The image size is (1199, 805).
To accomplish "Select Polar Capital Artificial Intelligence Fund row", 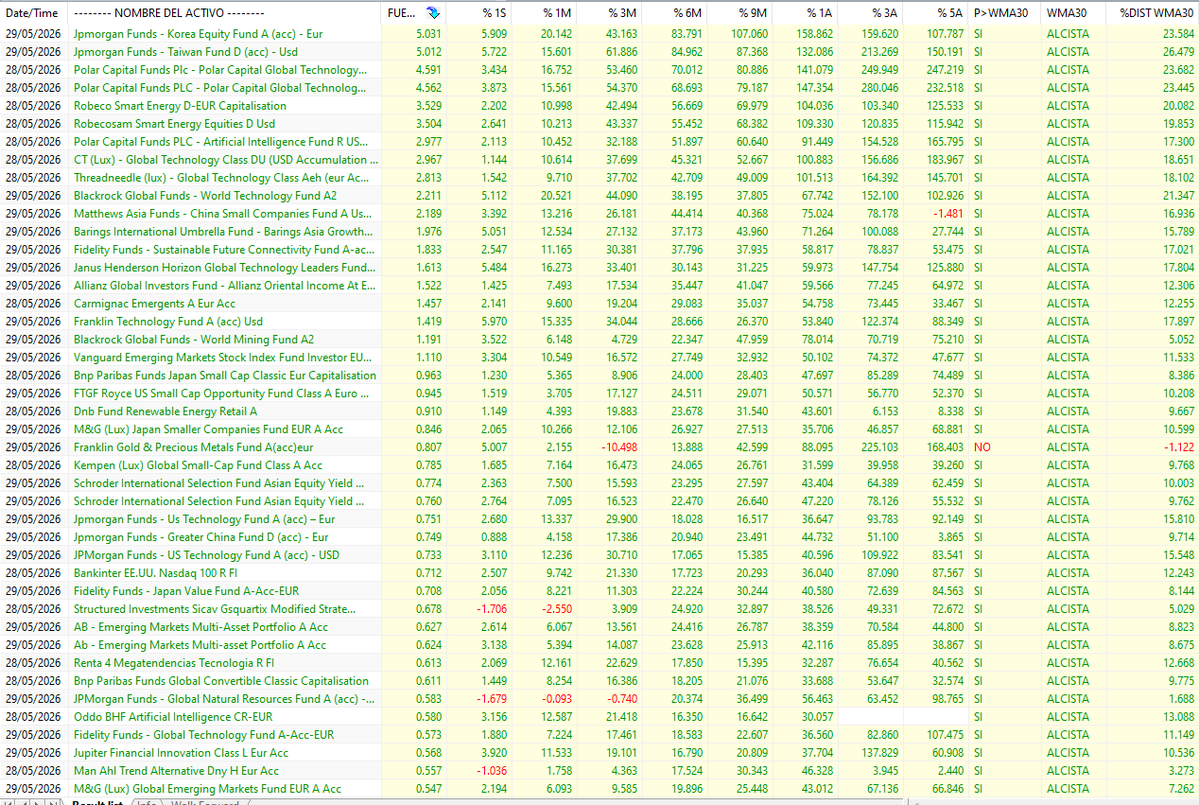I will [x=600, y=141].
